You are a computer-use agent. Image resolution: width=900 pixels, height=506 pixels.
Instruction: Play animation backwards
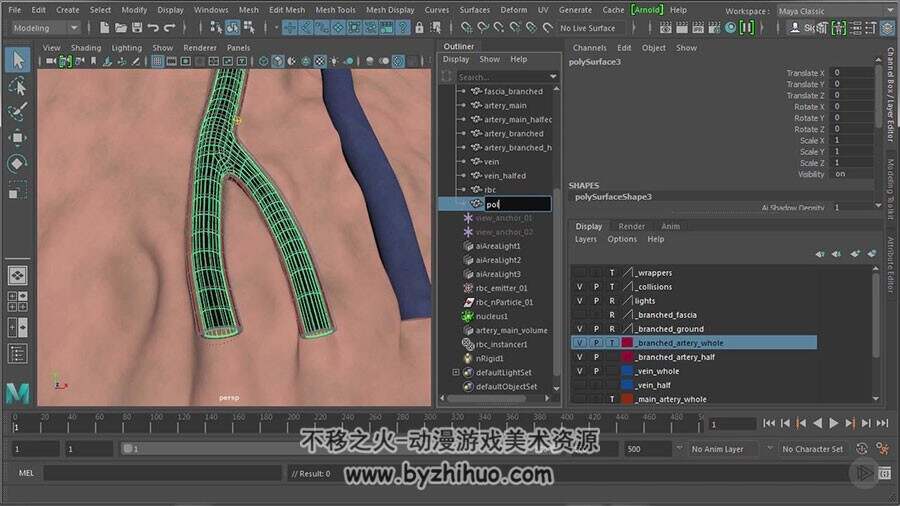[817, 423]
